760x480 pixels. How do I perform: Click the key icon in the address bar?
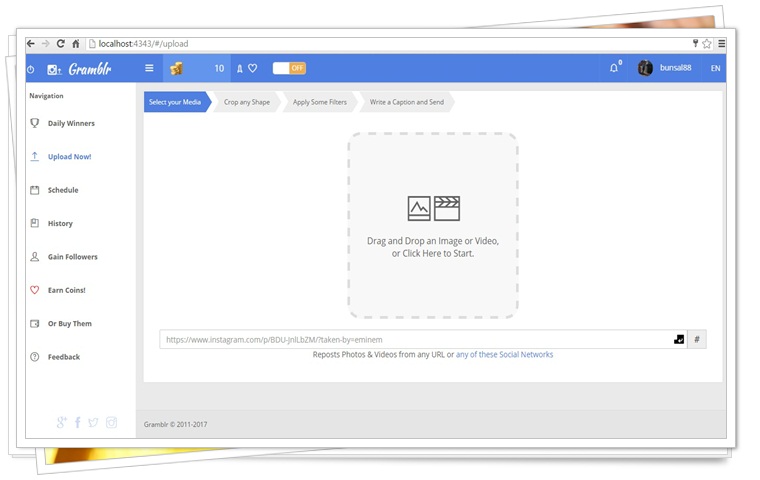pyautogui.click(x=696, y=44)
